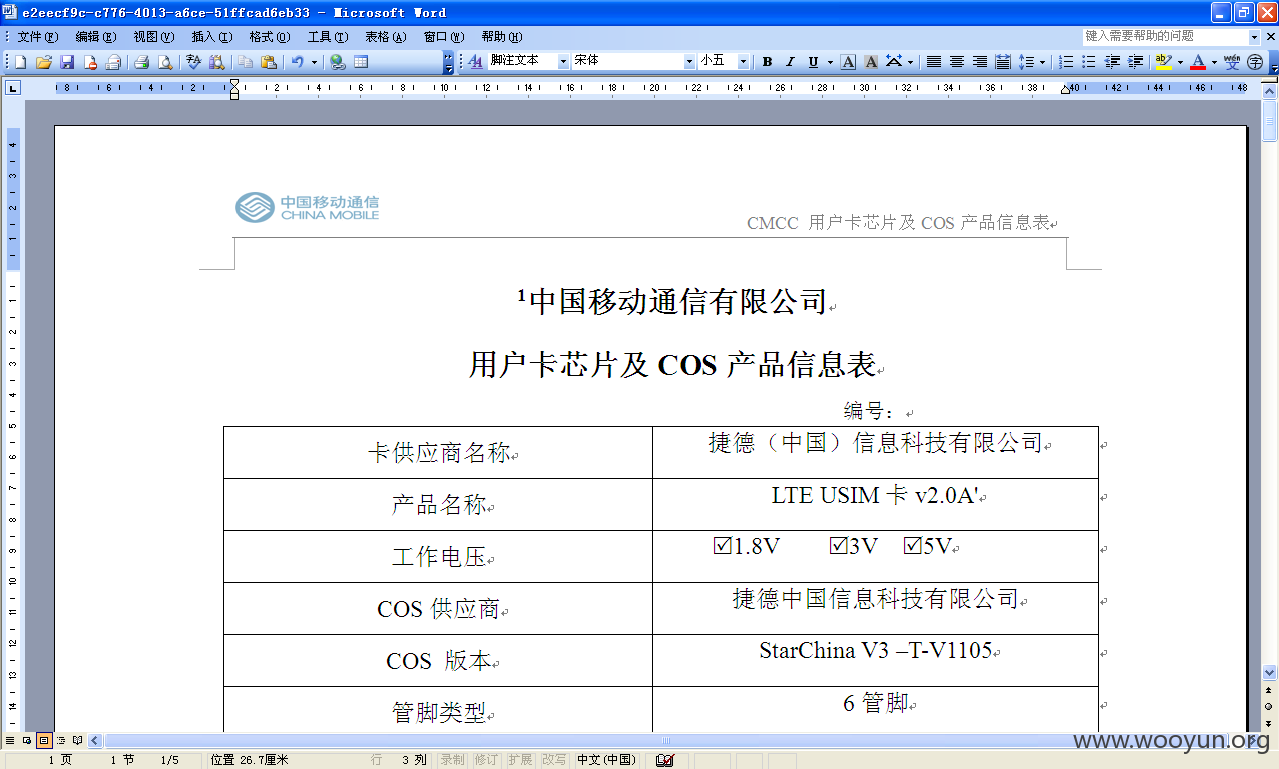The image size is (1279, 769).
Task: Apply yellow highlight color
Action: pos(1163,62)
